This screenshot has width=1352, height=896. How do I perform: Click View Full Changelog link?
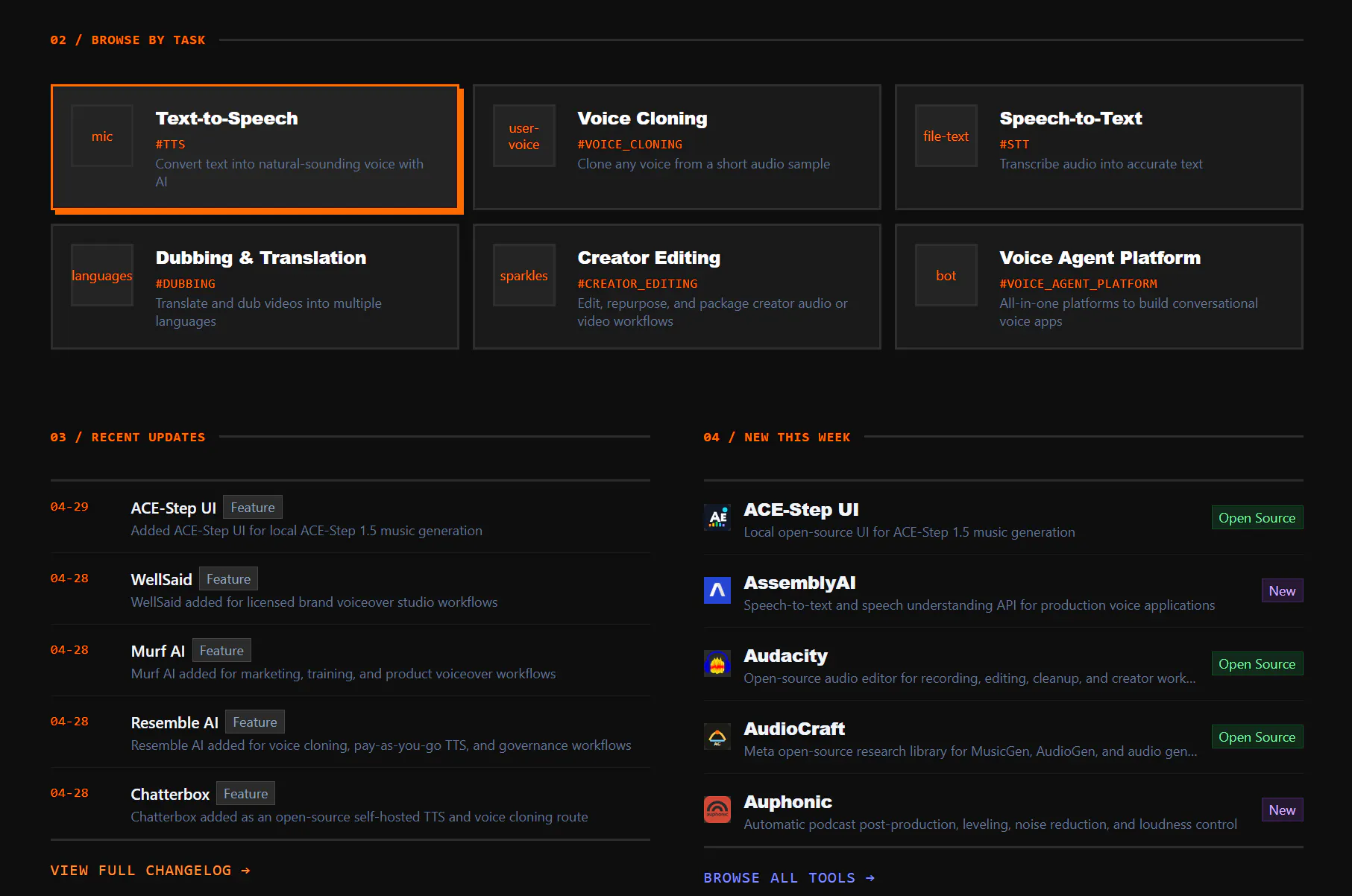click(150, 871)
